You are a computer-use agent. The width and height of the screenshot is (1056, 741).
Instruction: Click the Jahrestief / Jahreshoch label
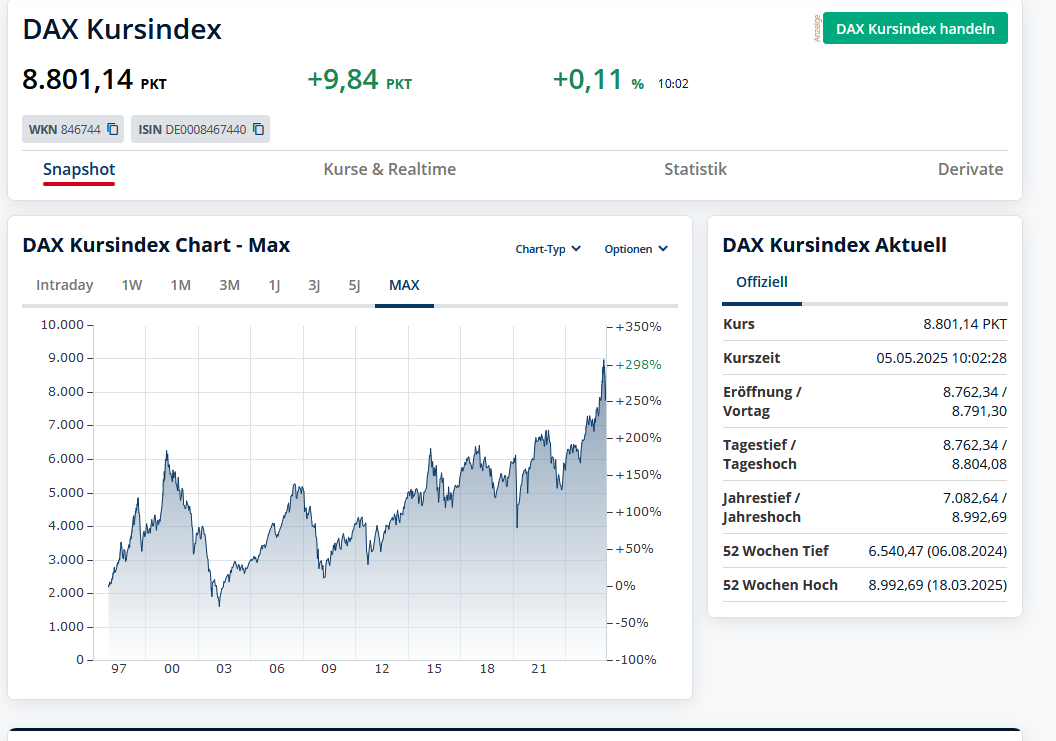[762, 507]
